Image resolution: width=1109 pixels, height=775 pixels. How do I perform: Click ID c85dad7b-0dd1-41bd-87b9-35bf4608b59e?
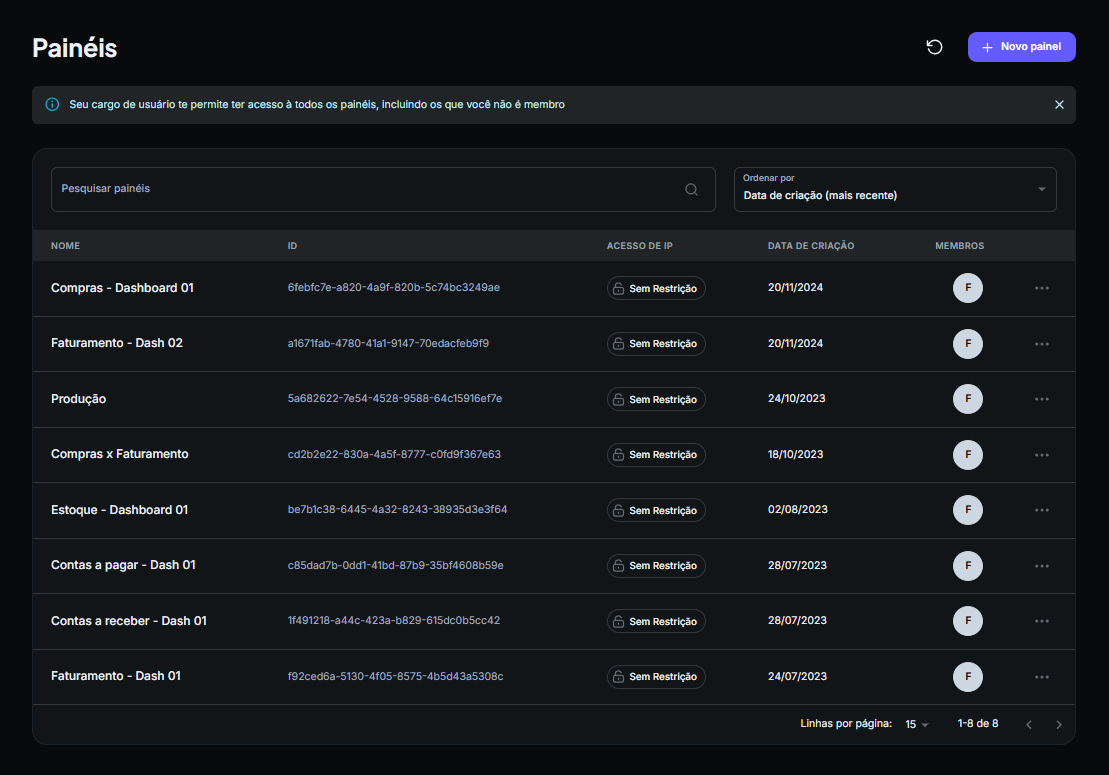coord(395,565)
